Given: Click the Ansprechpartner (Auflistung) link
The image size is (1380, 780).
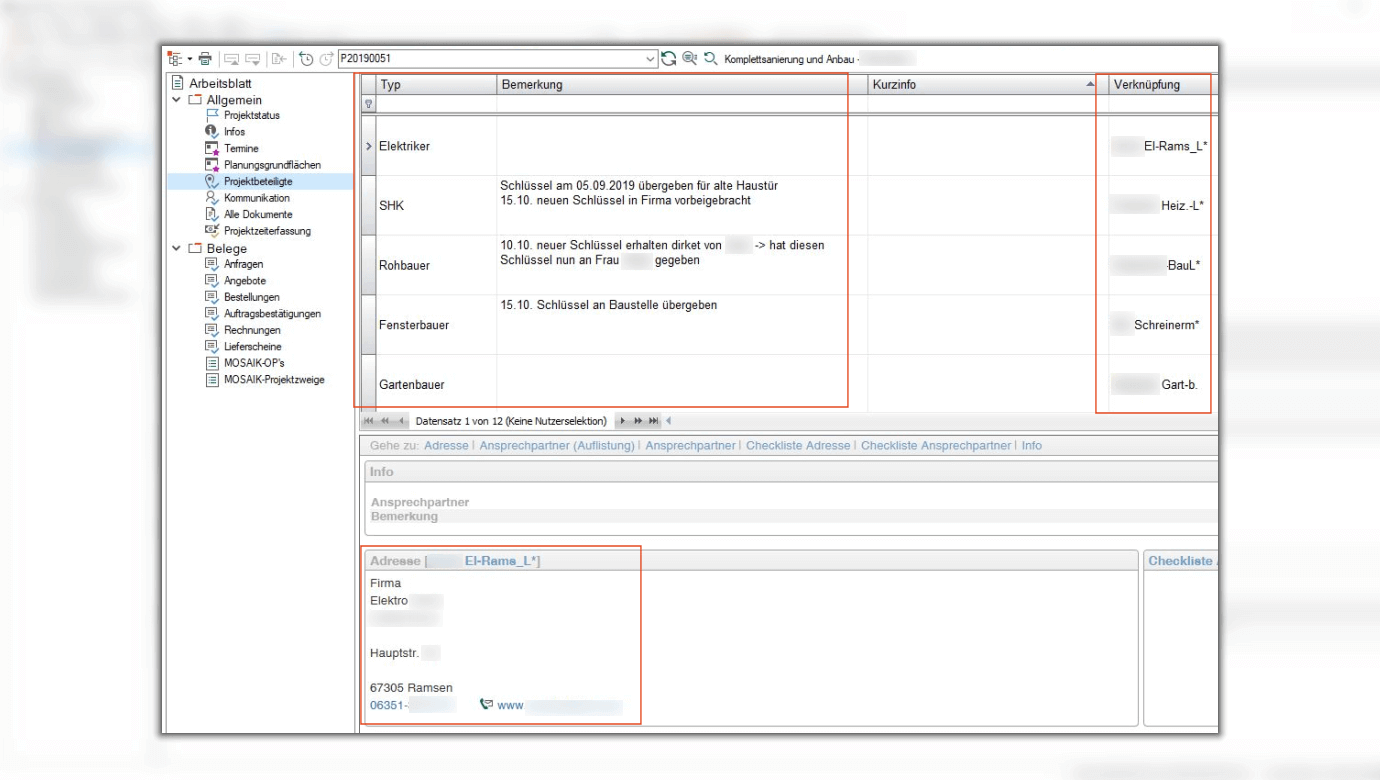Looking at the screenshot, I should [x=556, y=446].
